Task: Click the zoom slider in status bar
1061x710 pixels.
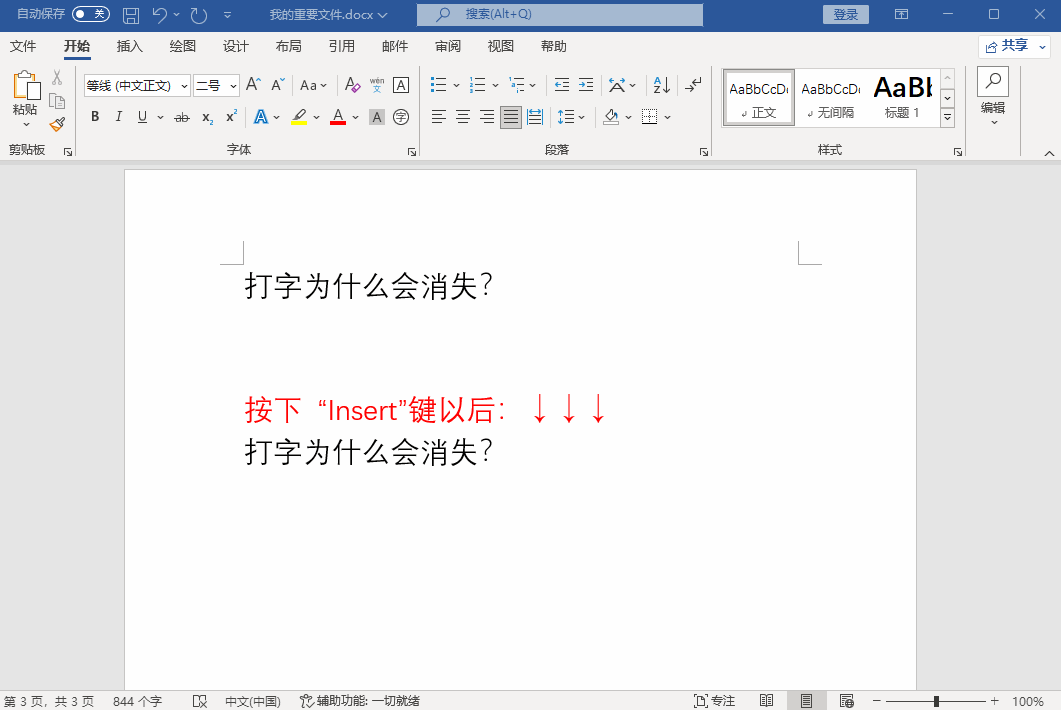Action: coord(936,701)
